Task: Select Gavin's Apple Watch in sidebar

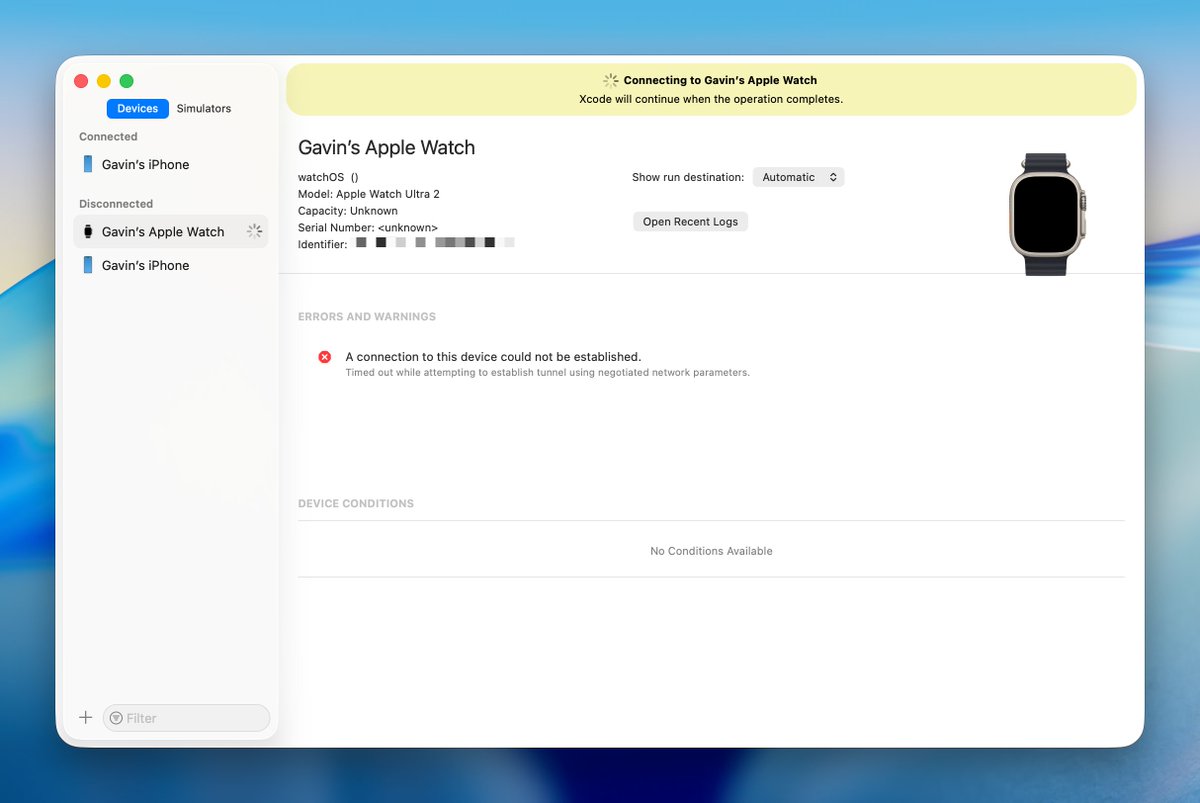Action: click(171, 231)
